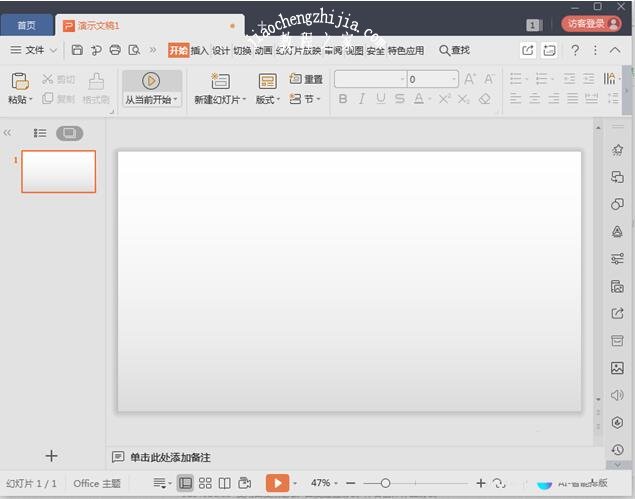Switch to the Transitions (切换) tab
635x499 pixels.
coord(242,50)
